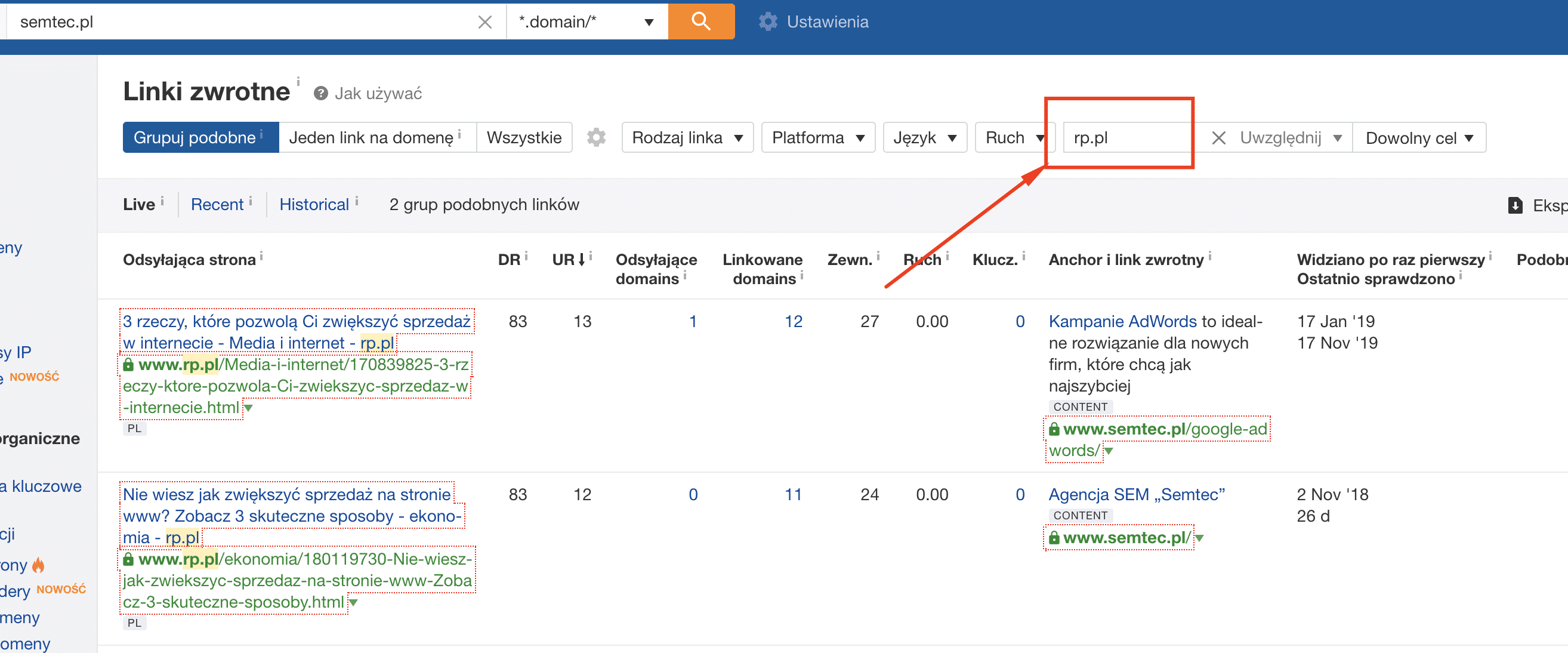This screenshot has height=653, width=1568.
Task: Switch to the Recent tab
Action: pyautogui.click(x=217, y=204)
